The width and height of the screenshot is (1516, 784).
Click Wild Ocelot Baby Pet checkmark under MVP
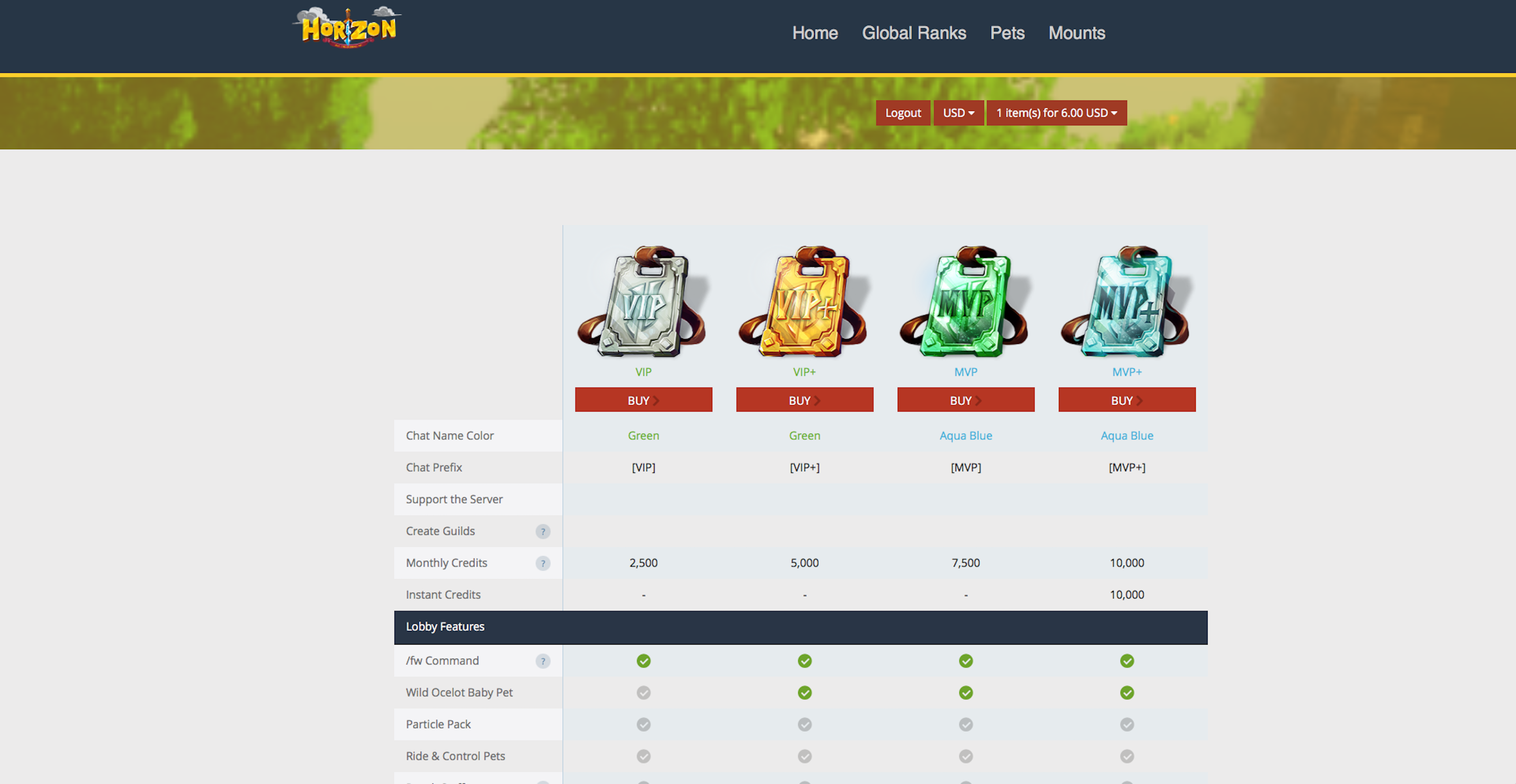[x=966, y=693]
